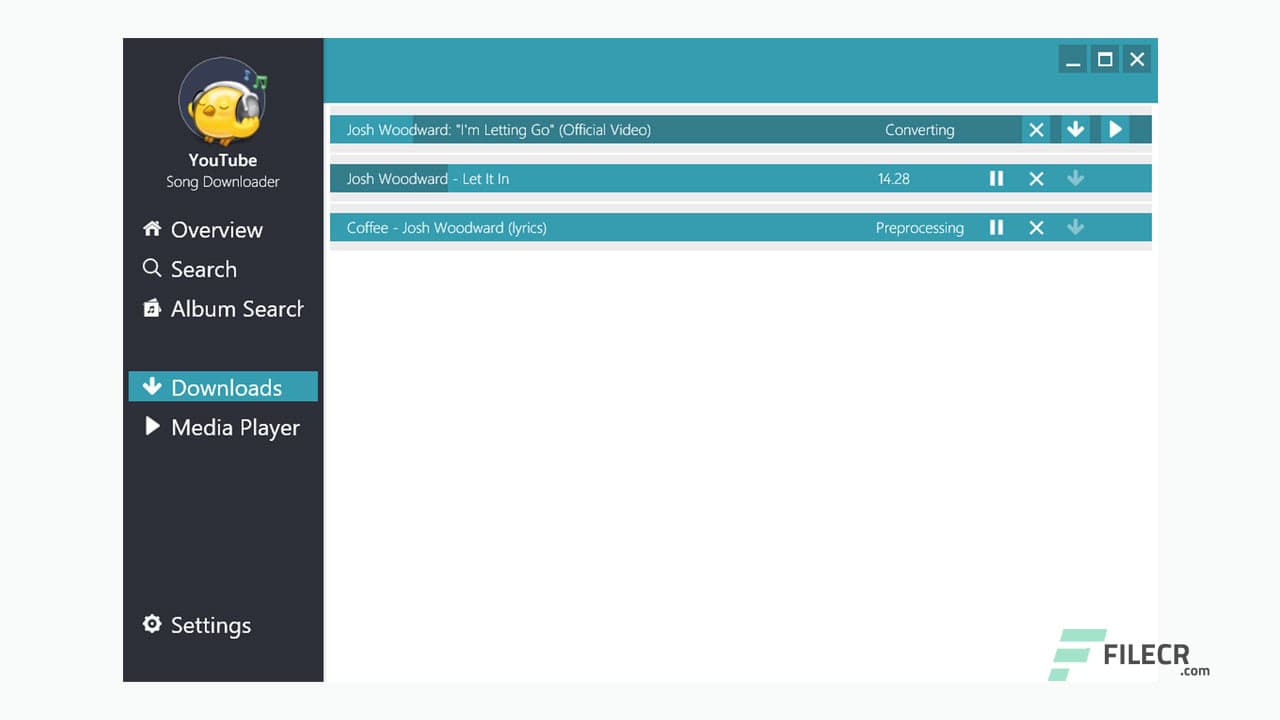Open Album Search via its album icon
The height and width of the screenshot is (720, 1280).
pos(152,308)
